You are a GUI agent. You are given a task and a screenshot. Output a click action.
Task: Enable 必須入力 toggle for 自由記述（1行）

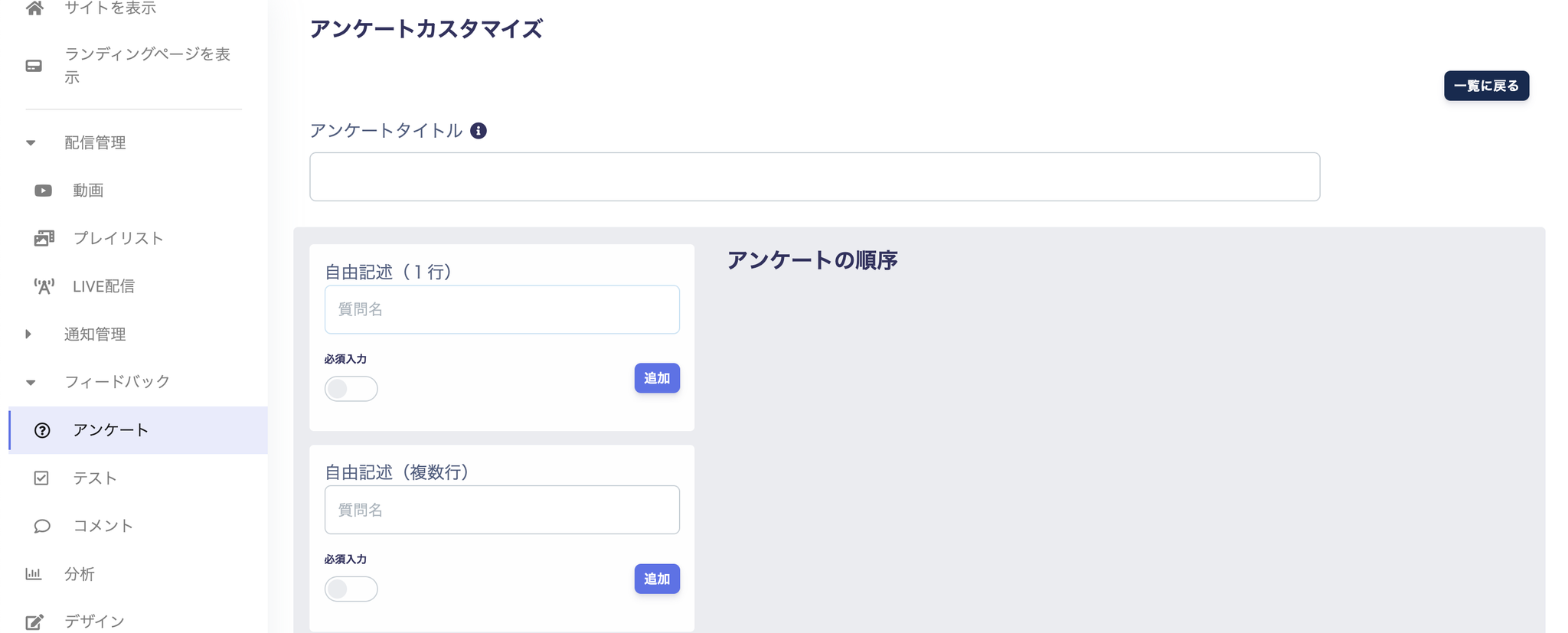click(351, 389)
